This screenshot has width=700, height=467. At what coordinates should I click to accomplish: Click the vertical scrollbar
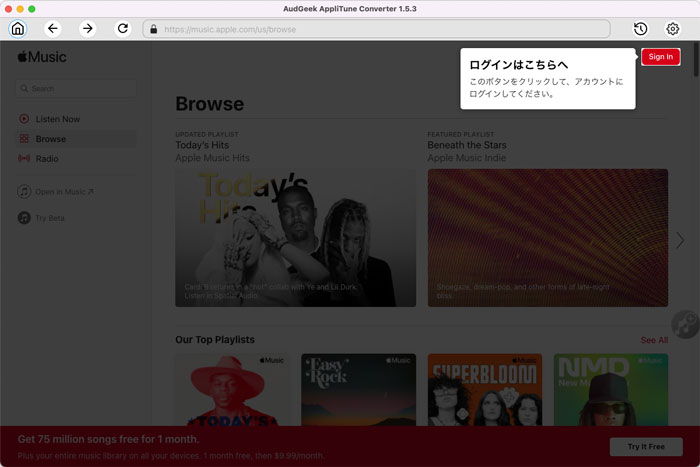click(x=696, y=59)
